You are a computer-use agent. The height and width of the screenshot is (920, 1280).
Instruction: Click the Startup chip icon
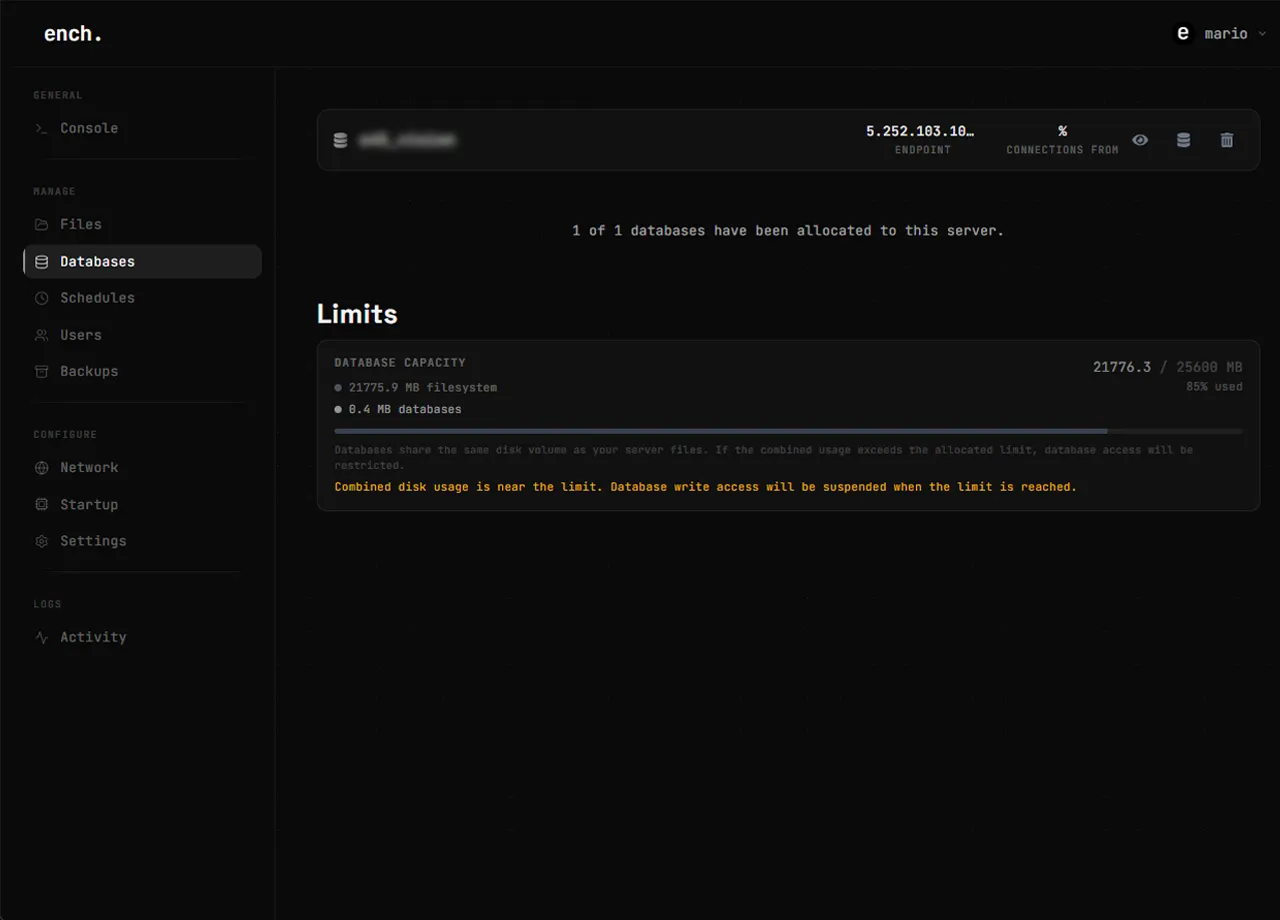click(x=41, y=504)
